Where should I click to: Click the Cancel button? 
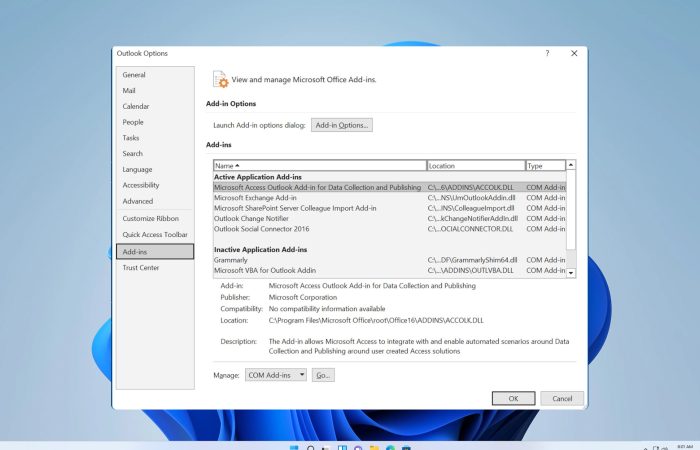[x=562, y=398]
